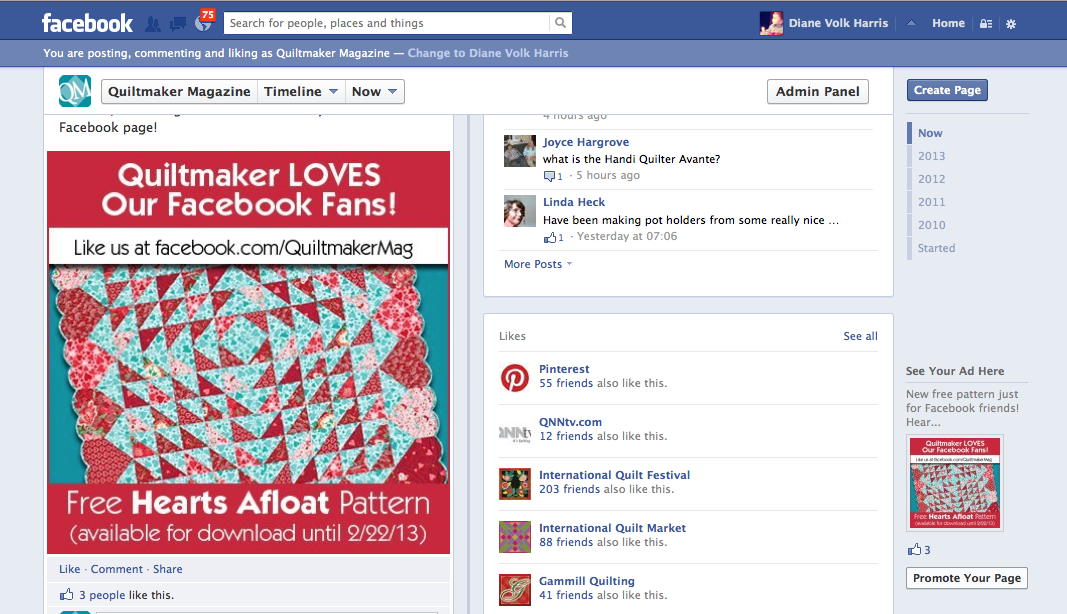The width and height of the screenshot is (1067, 614).
Task: Click the 3 people link
Action: [102, 595]
